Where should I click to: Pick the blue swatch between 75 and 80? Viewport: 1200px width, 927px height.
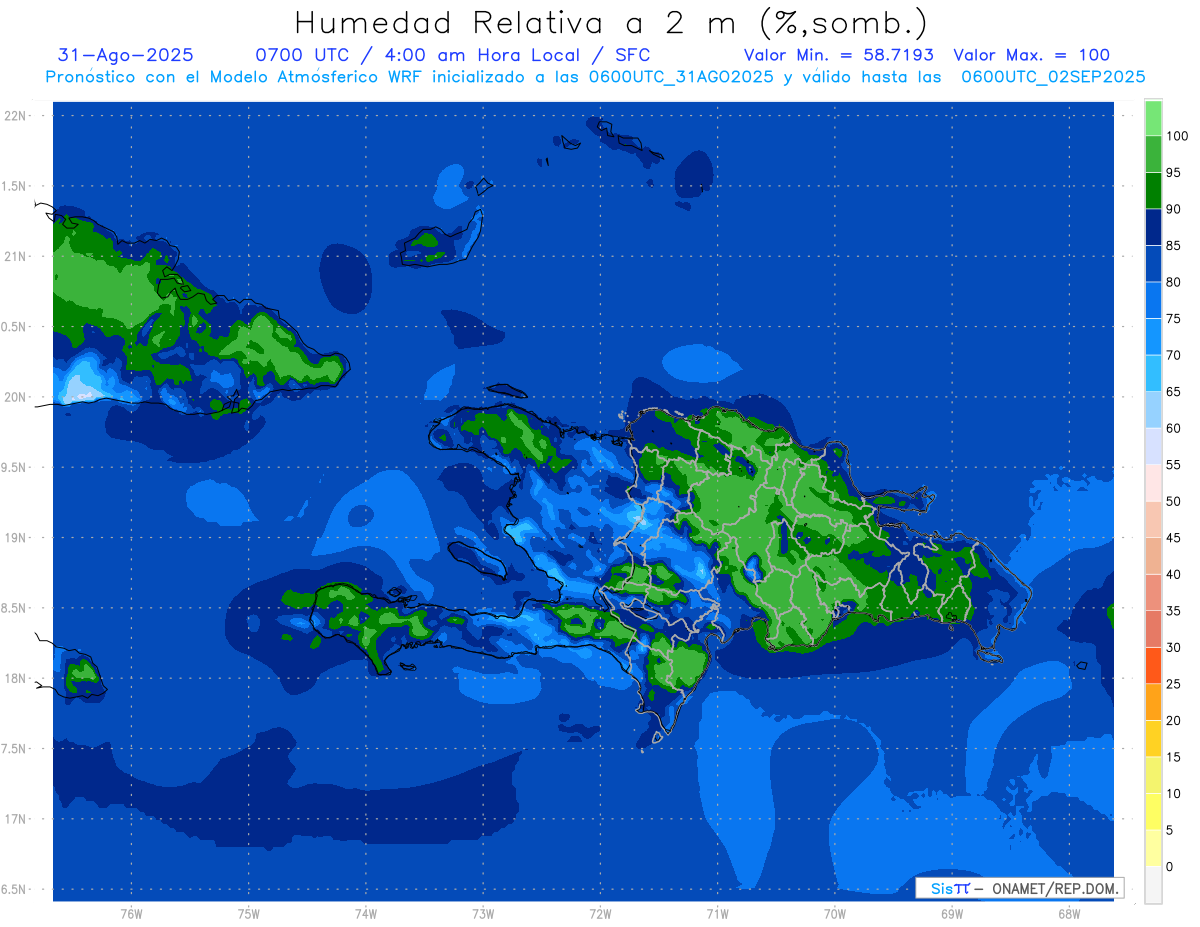click(1153, 300)
